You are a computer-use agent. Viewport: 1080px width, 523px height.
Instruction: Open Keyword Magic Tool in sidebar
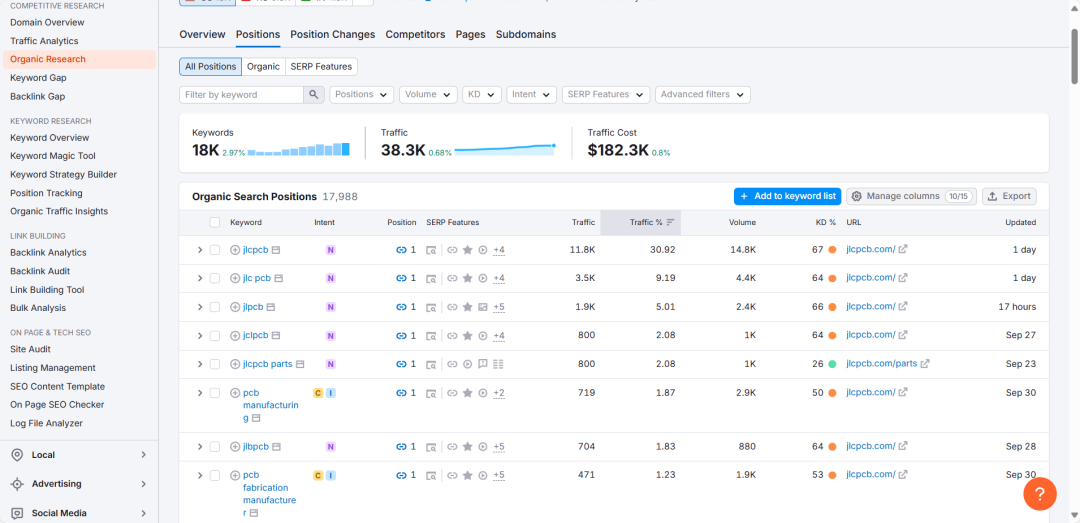[x=53, y=156]
